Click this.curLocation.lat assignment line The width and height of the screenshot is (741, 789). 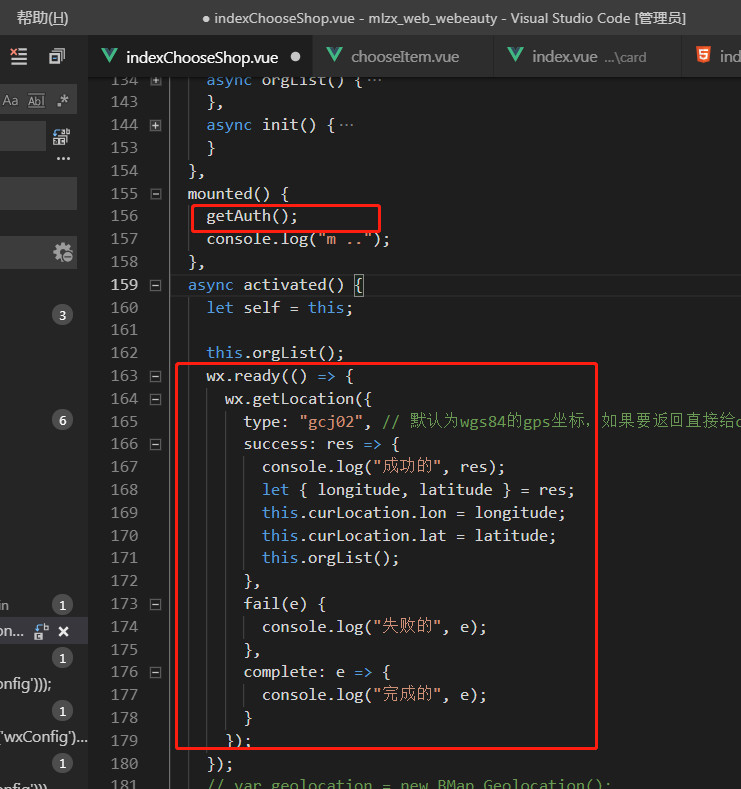pos(409,536)
